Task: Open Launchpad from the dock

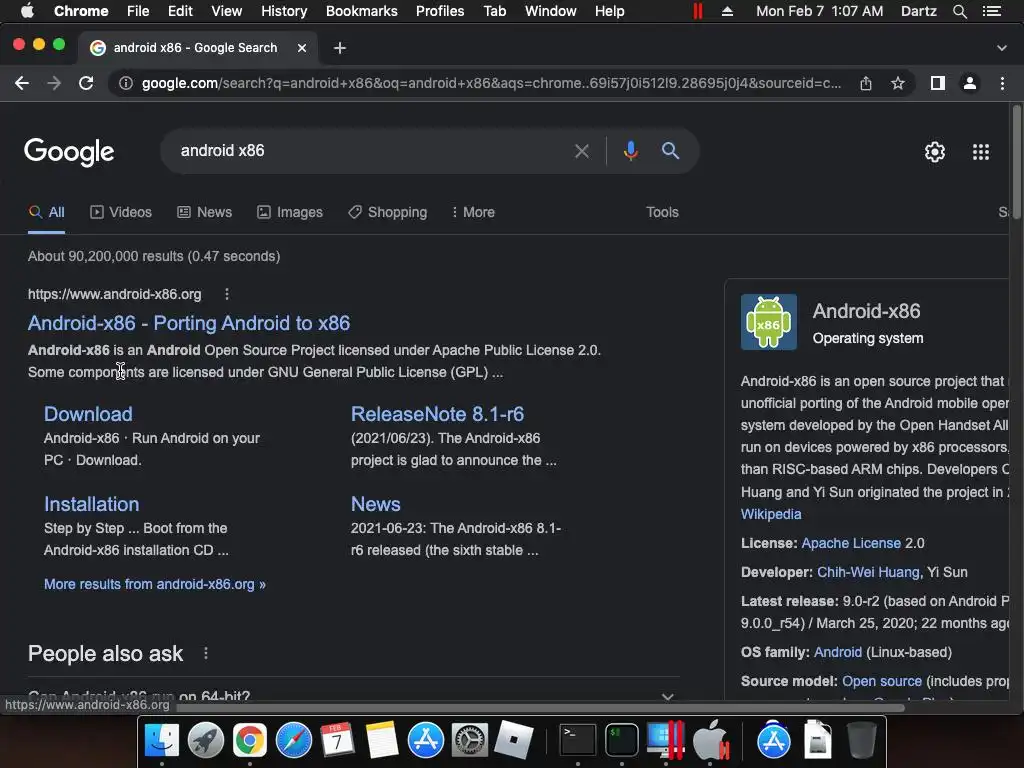Action: [206, 741]
